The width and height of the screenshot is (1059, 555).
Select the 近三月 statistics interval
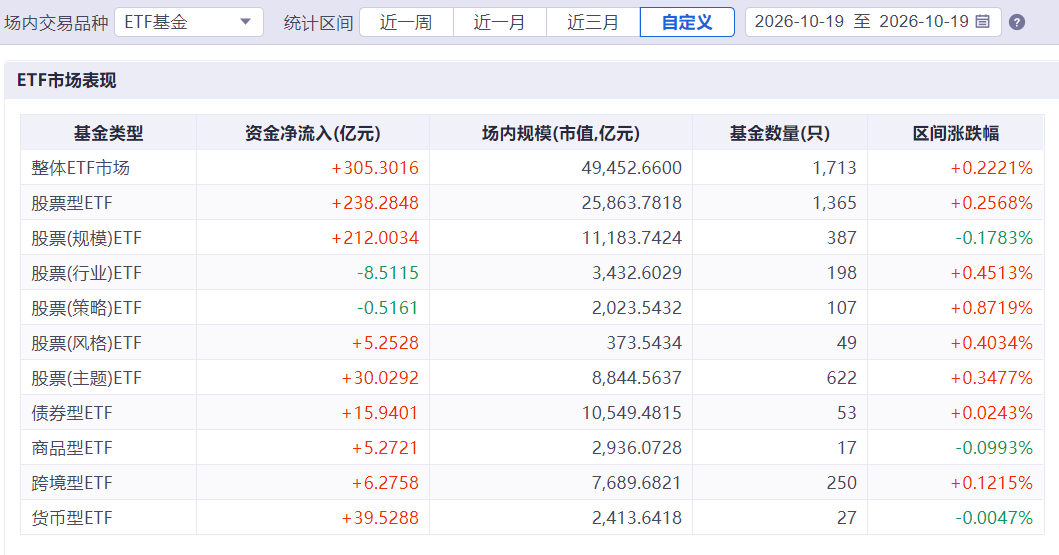point(592,22)
